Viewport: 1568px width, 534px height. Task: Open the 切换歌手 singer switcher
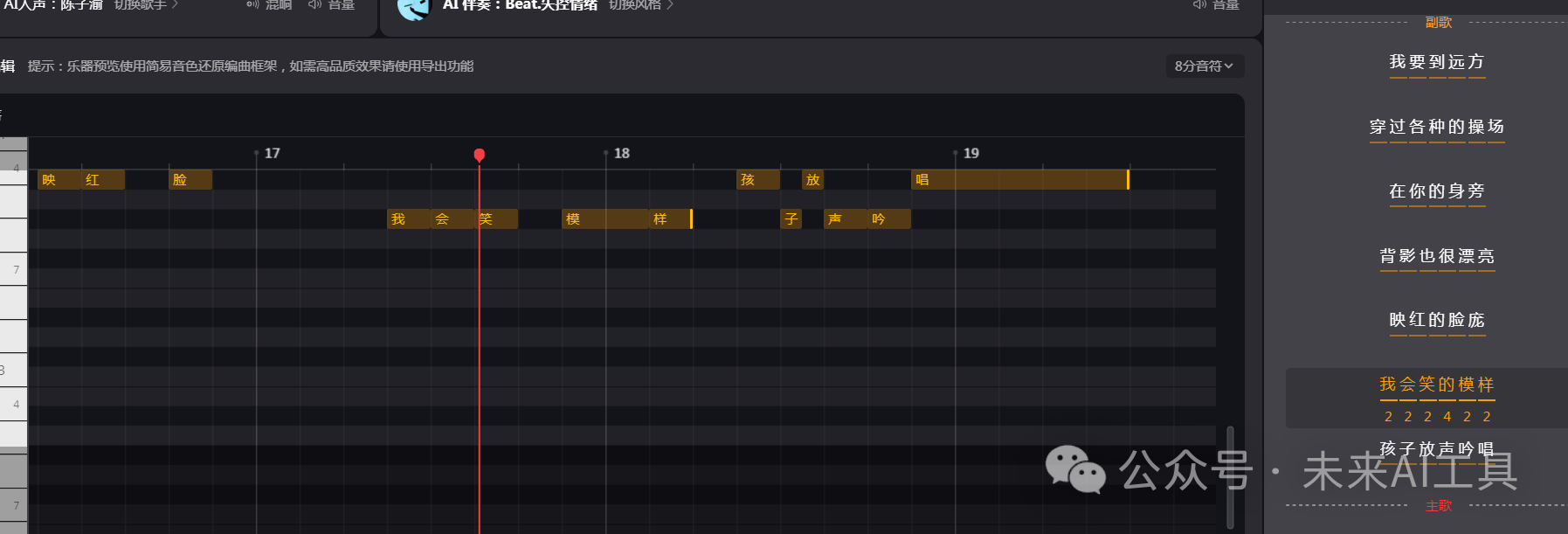coord(145,5)
